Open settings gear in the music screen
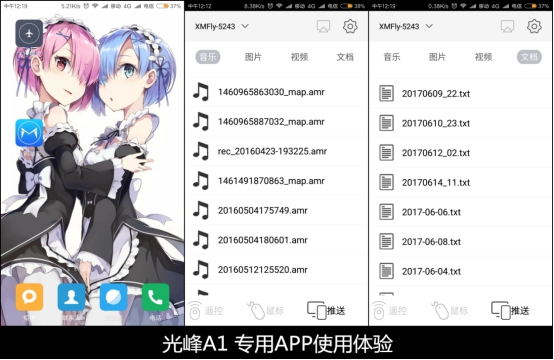The image size is (554, 360). 350,26
